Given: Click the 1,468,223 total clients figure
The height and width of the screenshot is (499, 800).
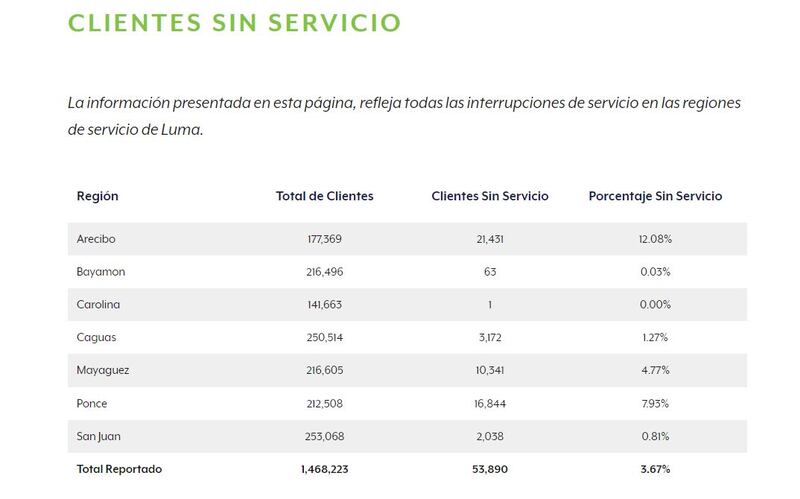Looking at the screenshot, I should click(x=324, y=469).
